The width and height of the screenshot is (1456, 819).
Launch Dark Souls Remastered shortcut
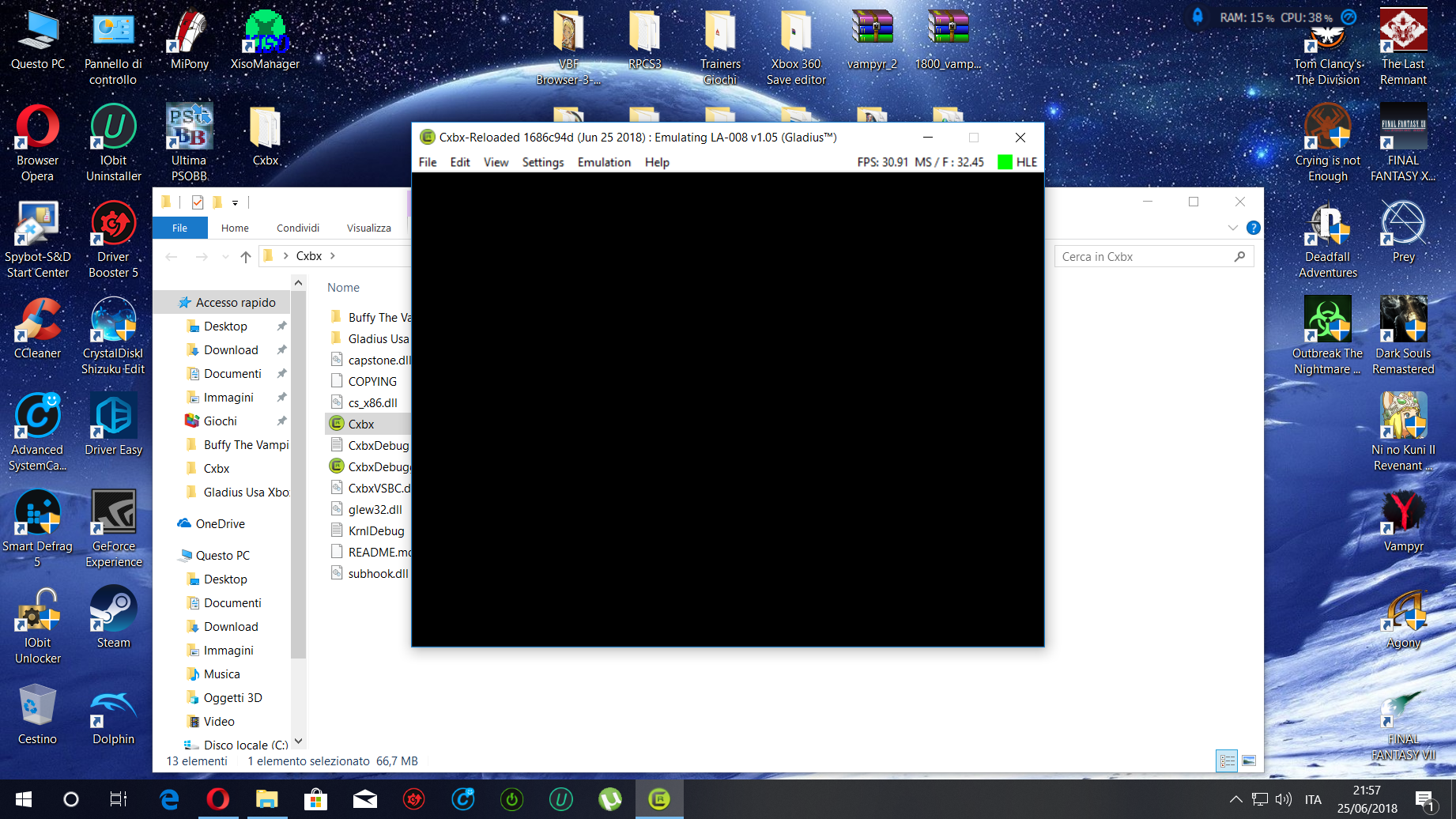(1403, 337)
